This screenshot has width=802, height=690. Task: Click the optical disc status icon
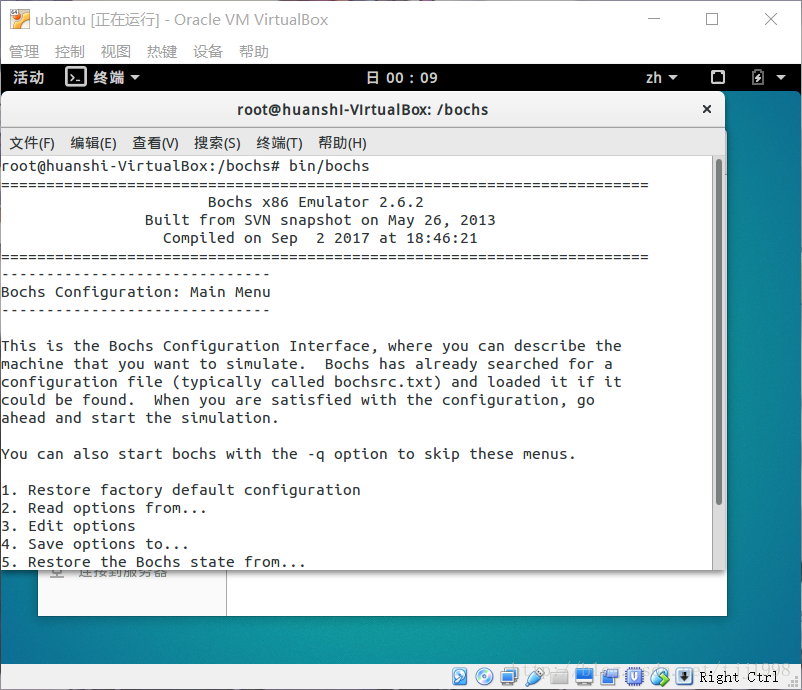(484, 676)
